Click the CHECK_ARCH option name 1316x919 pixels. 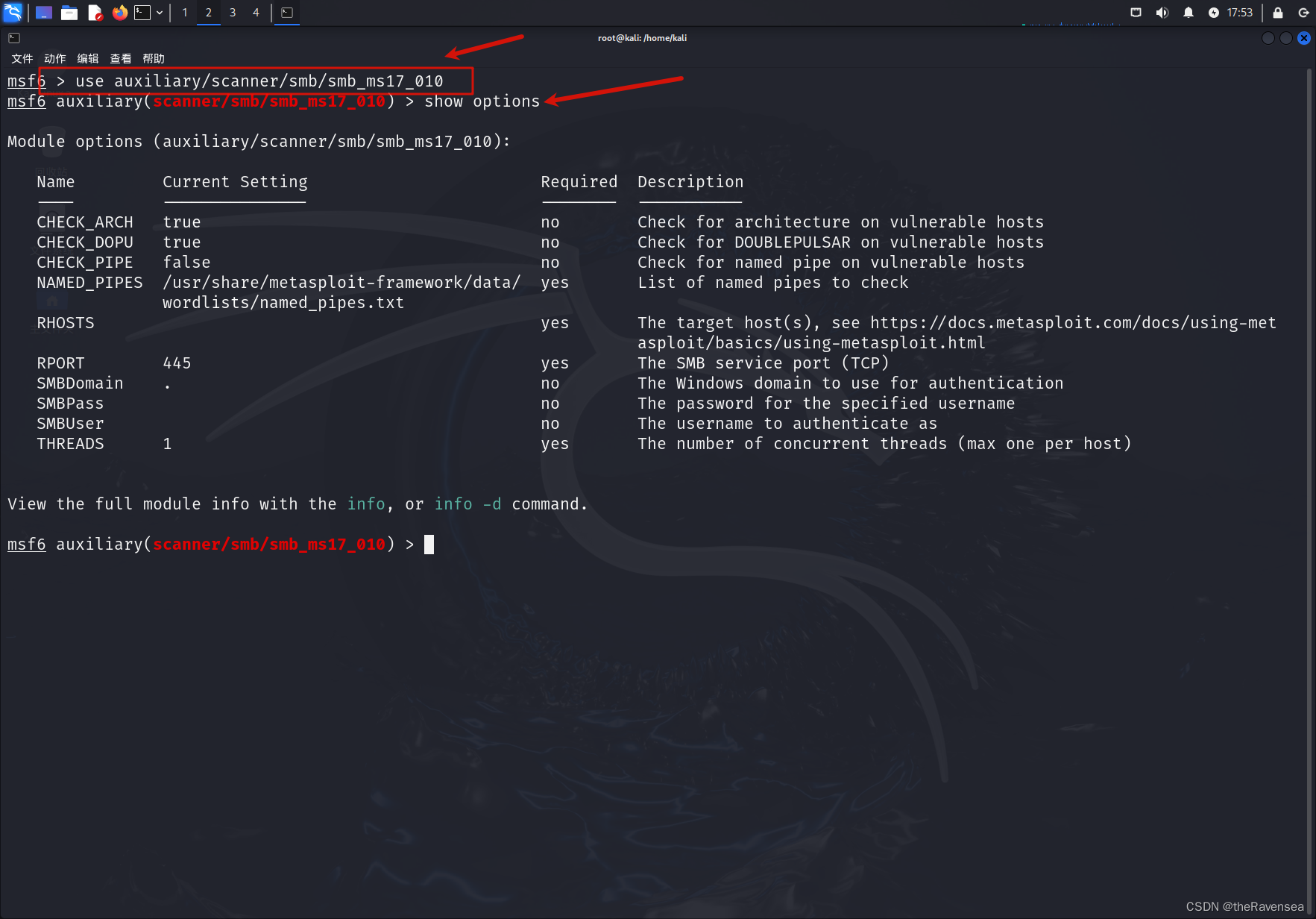(85, 222)
